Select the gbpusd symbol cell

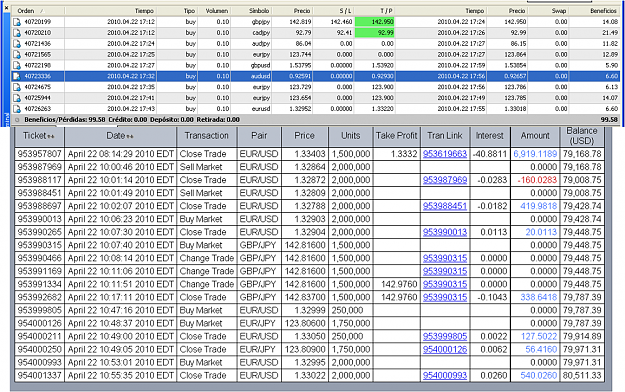(x=260, y=65)
